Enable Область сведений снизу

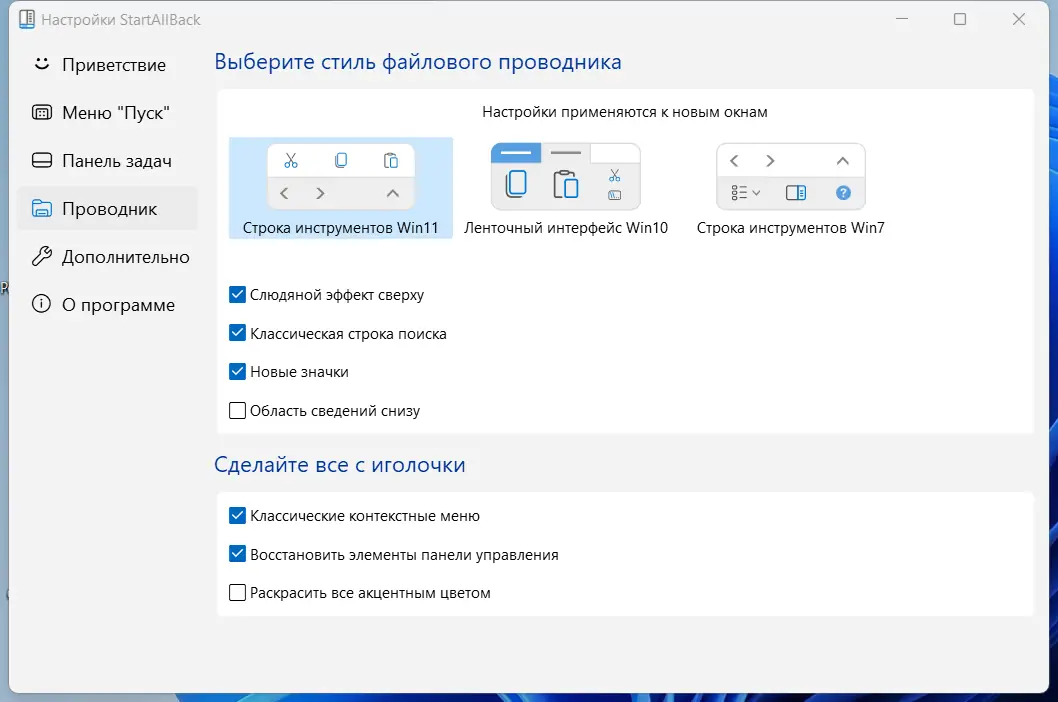[x=237, y=410]
